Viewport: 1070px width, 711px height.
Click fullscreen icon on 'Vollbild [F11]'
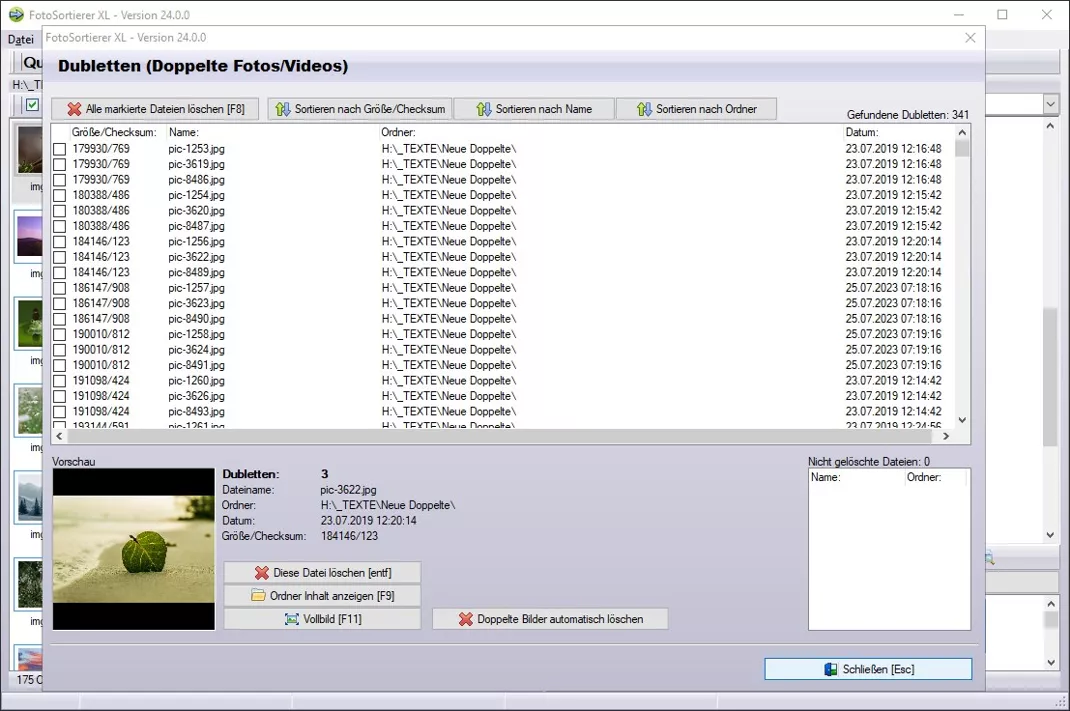point(291,619)
